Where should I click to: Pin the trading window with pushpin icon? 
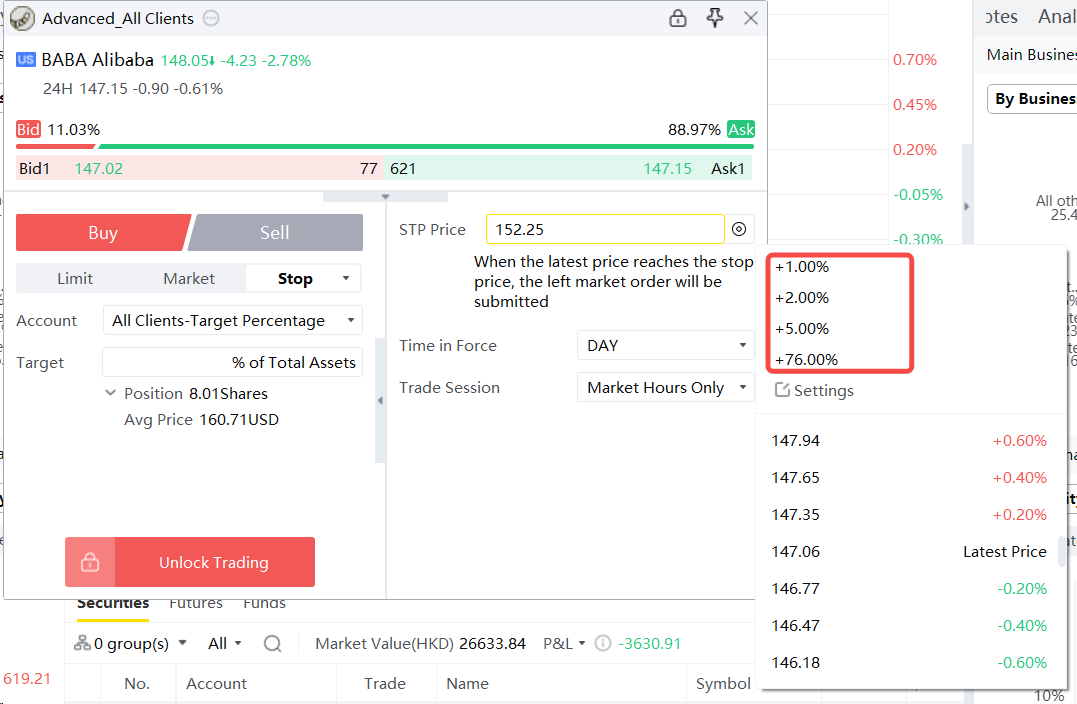[715, 18]
